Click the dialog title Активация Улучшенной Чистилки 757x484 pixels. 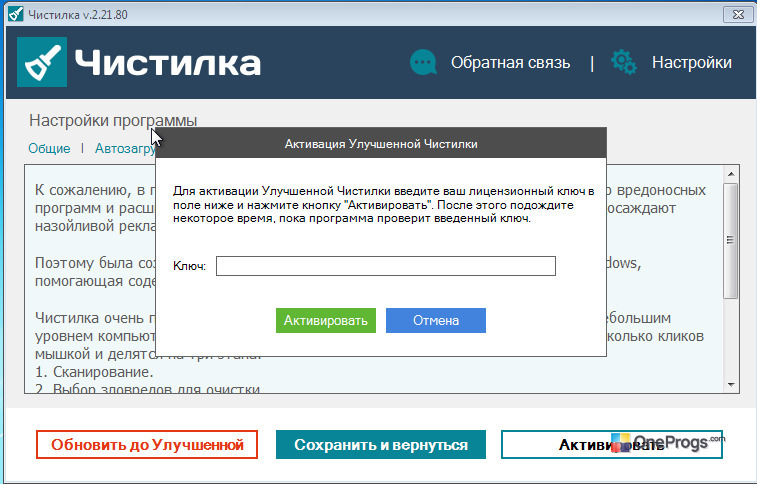pos(381,144)
